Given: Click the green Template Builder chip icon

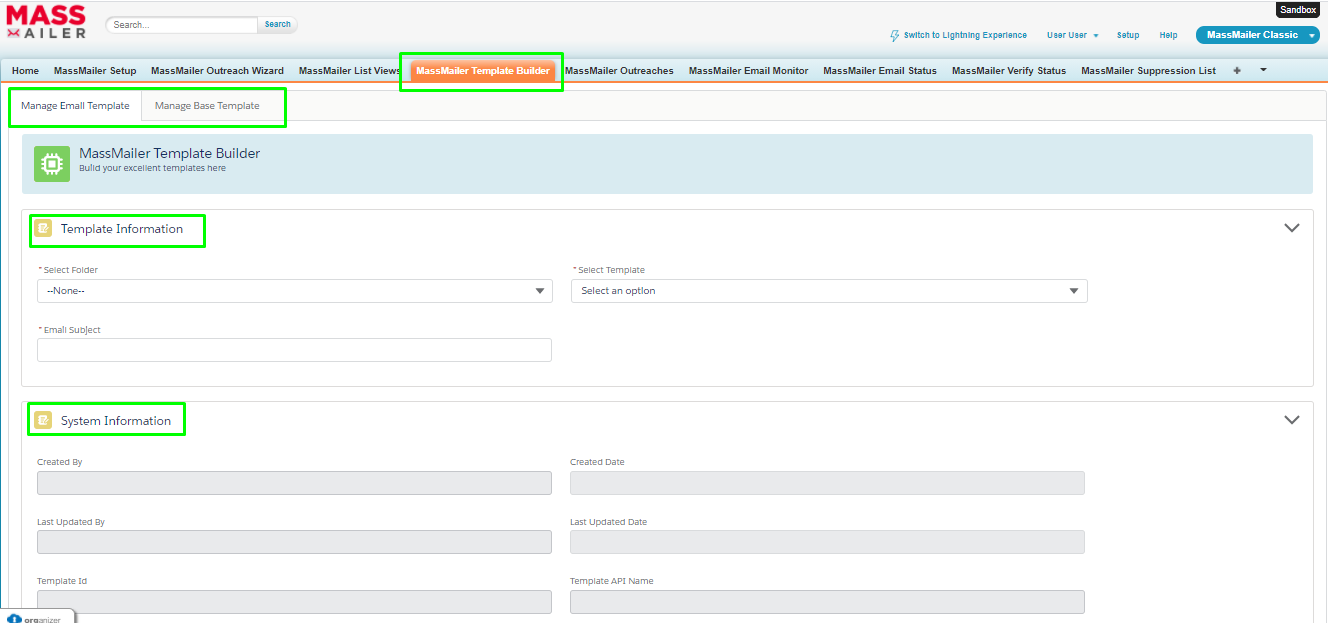Looking at the screenshot, I should click(x=51, y=163).
